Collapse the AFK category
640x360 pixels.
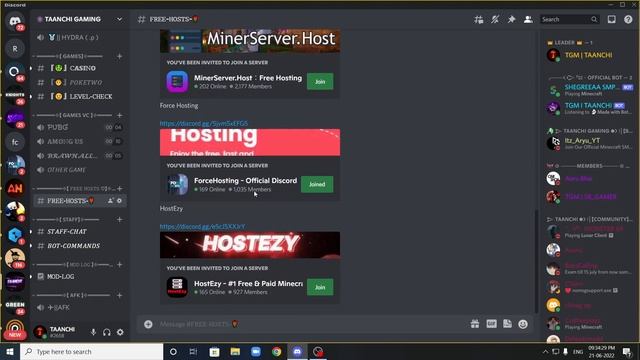(71, 295)
